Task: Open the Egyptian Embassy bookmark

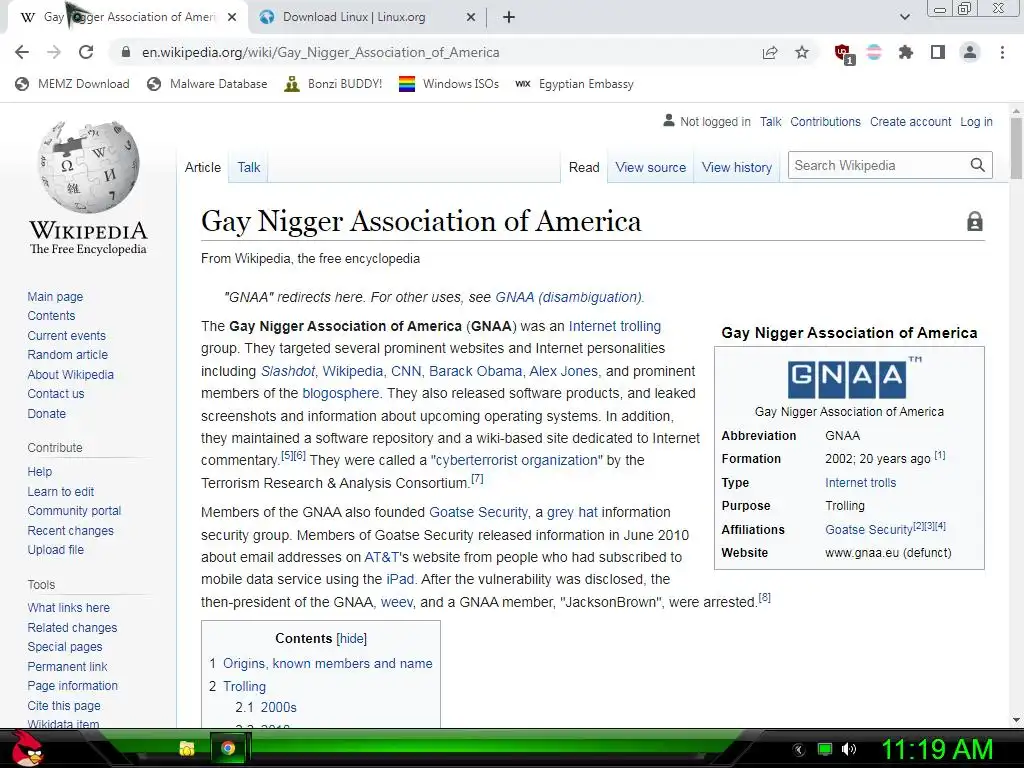Action: 574,84
